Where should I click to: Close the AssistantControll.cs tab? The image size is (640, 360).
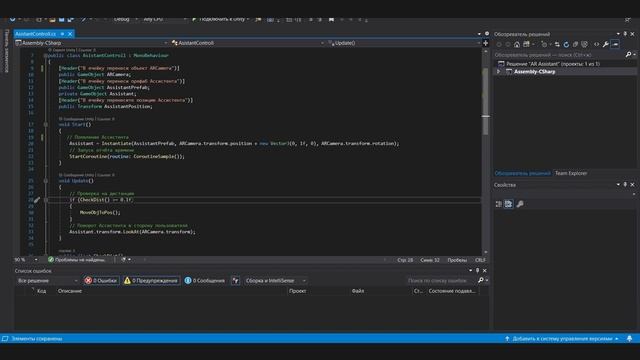click(x=70, y=34)
